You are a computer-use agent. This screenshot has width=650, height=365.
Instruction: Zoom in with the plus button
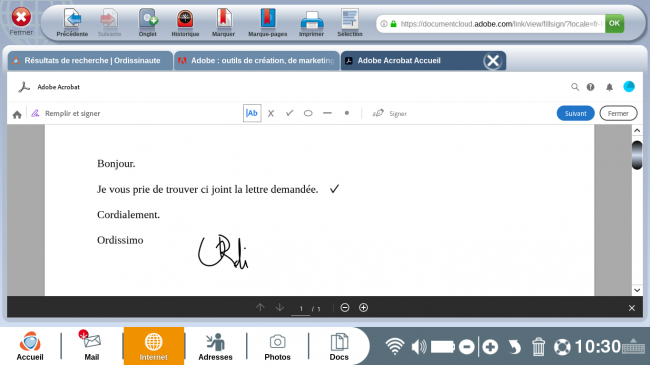click(x=364, y=308)
